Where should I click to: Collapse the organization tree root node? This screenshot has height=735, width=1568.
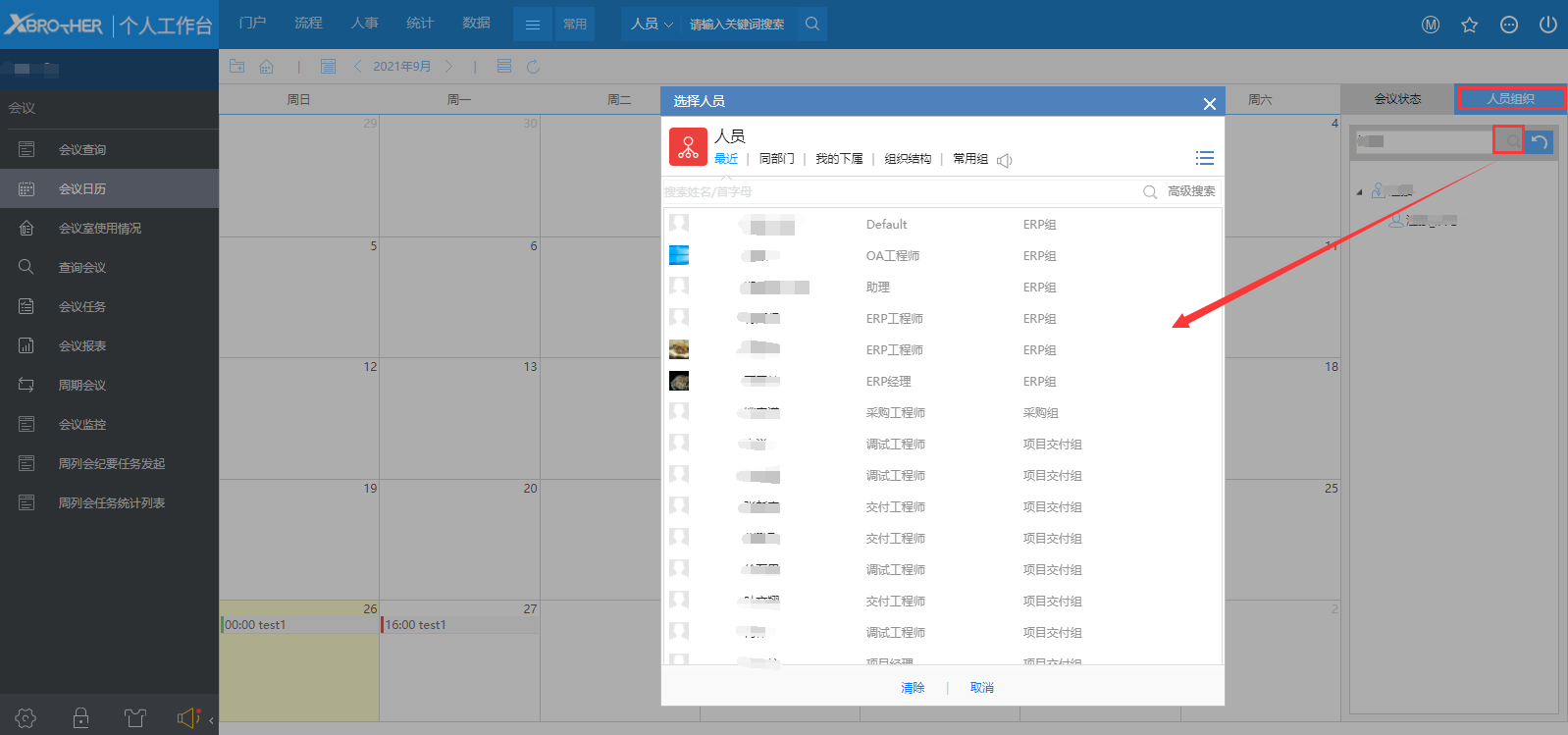(x=1359, y=192)
